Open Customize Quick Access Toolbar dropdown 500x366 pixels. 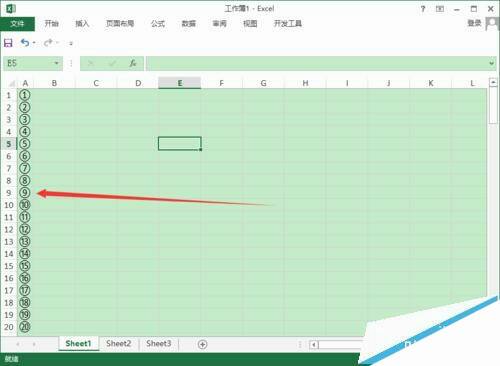pos(71,43)
